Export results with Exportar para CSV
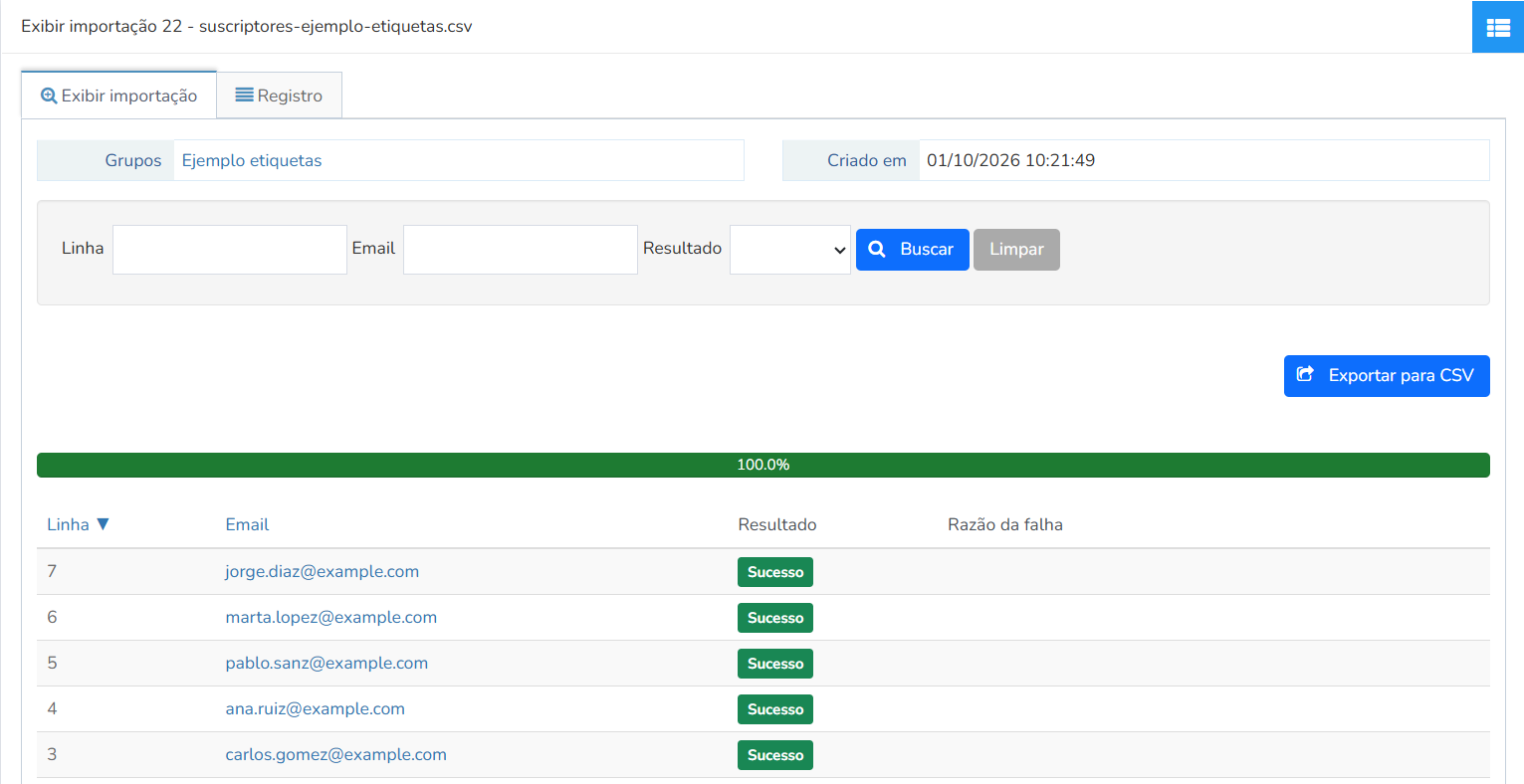 click(x=1386, y=376)
